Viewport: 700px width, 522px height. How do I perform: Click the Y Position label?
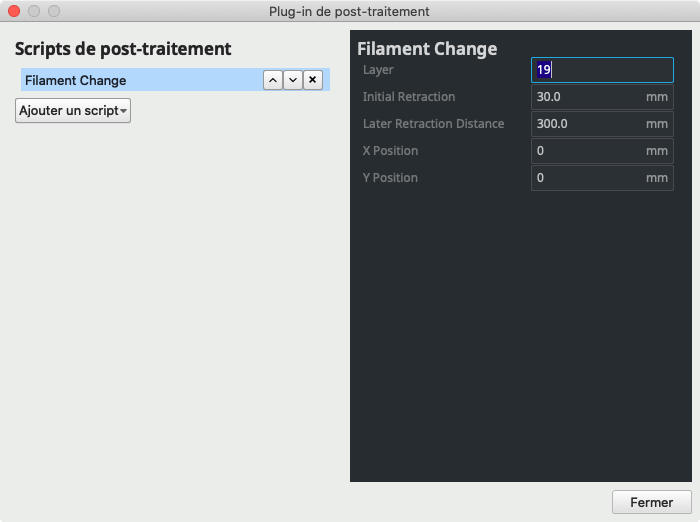[x=390, y=178]
